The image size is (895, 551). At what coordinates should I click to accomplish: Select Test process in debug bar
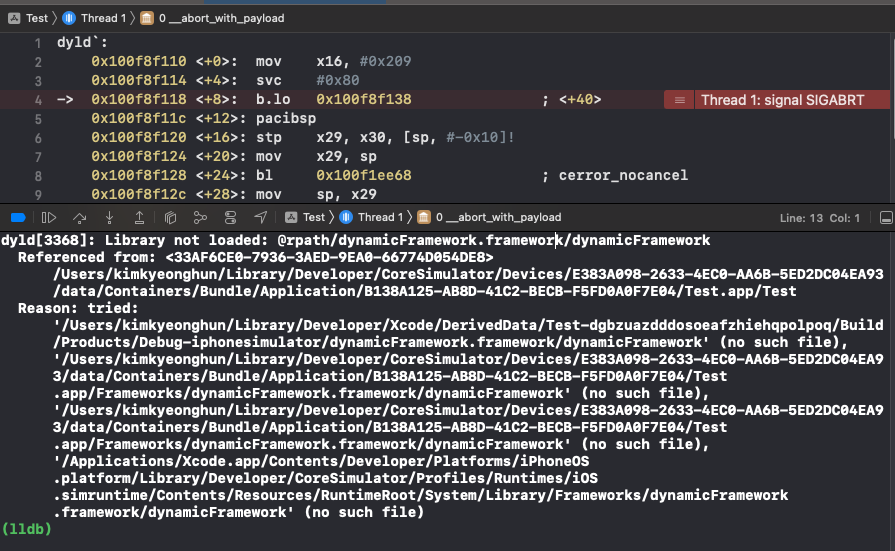point(305,218)
